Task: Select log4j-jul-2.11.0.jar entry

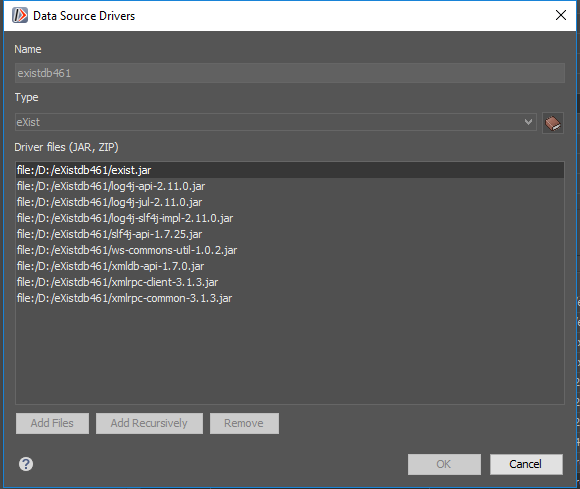Action: [290, 202]
